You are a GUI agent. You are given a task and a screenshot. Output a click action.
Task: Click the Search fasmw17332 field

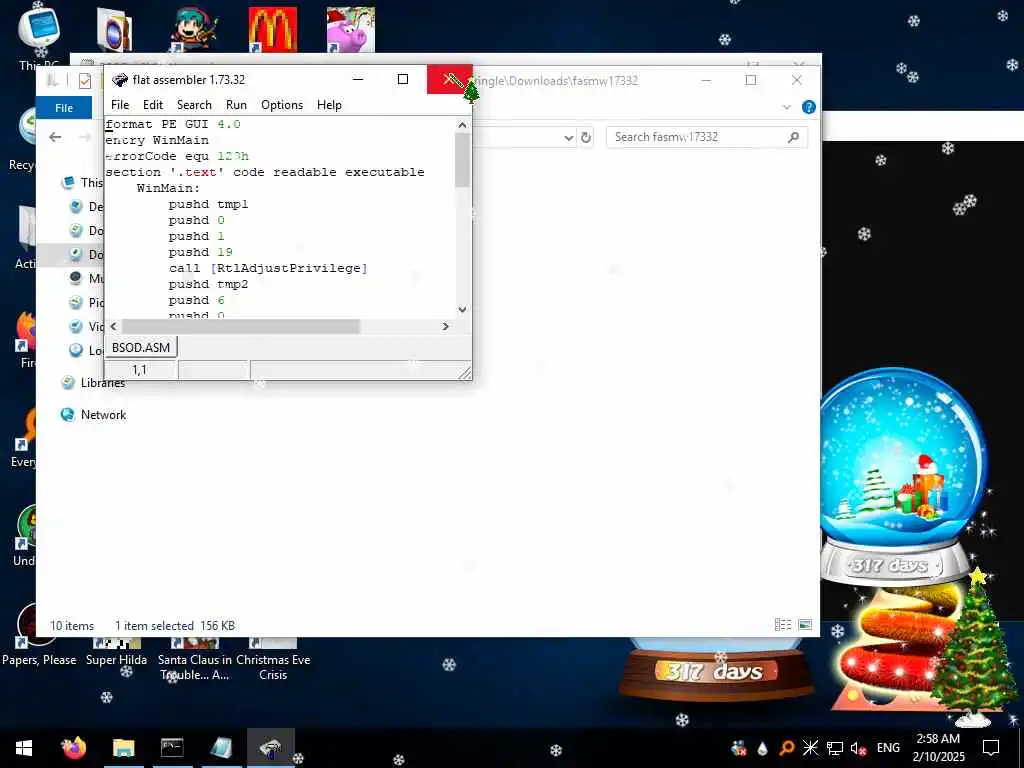[707, 136]
